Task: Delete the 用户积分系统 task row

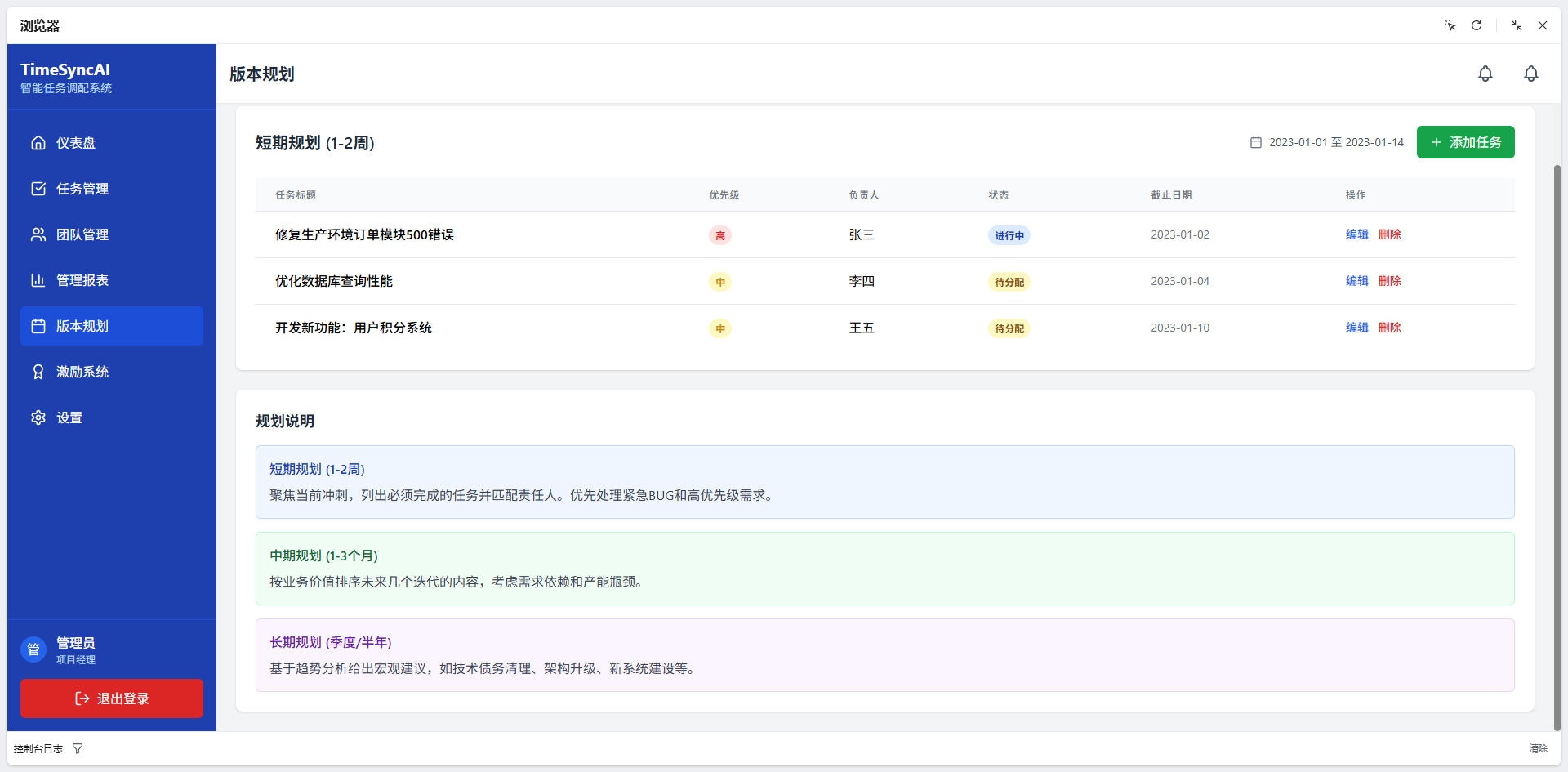Action: tap(1389, 328)
